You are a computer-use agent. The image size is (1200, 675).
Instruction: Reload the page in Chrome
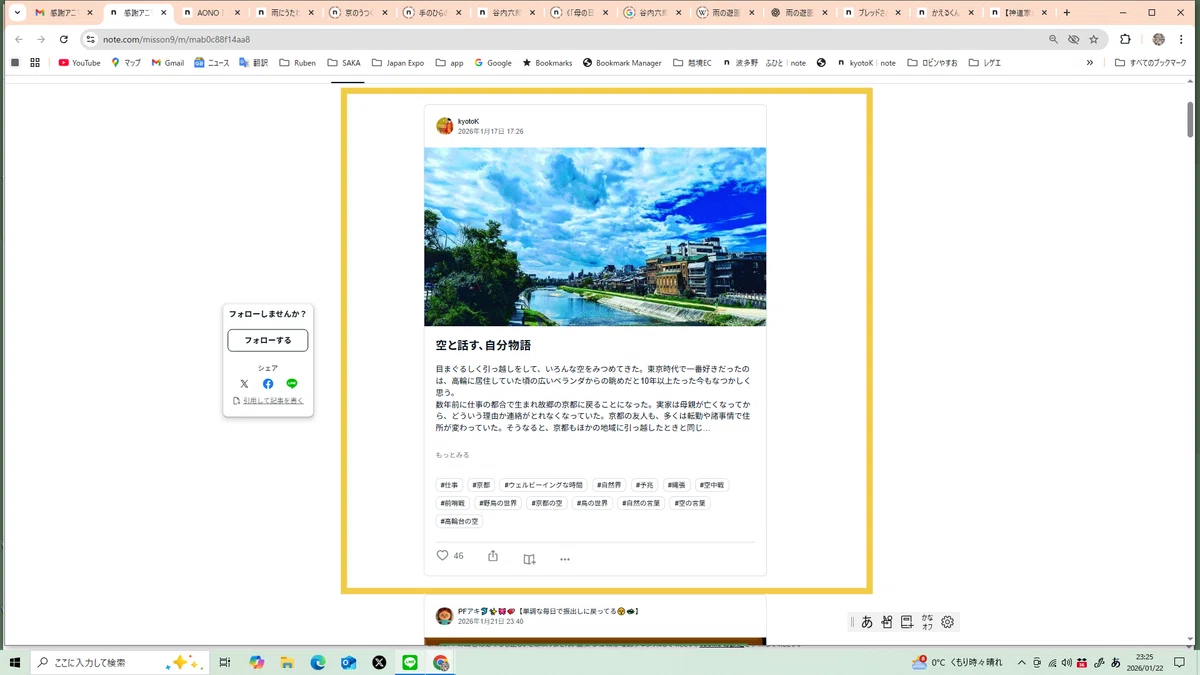(x=64, y=39)
